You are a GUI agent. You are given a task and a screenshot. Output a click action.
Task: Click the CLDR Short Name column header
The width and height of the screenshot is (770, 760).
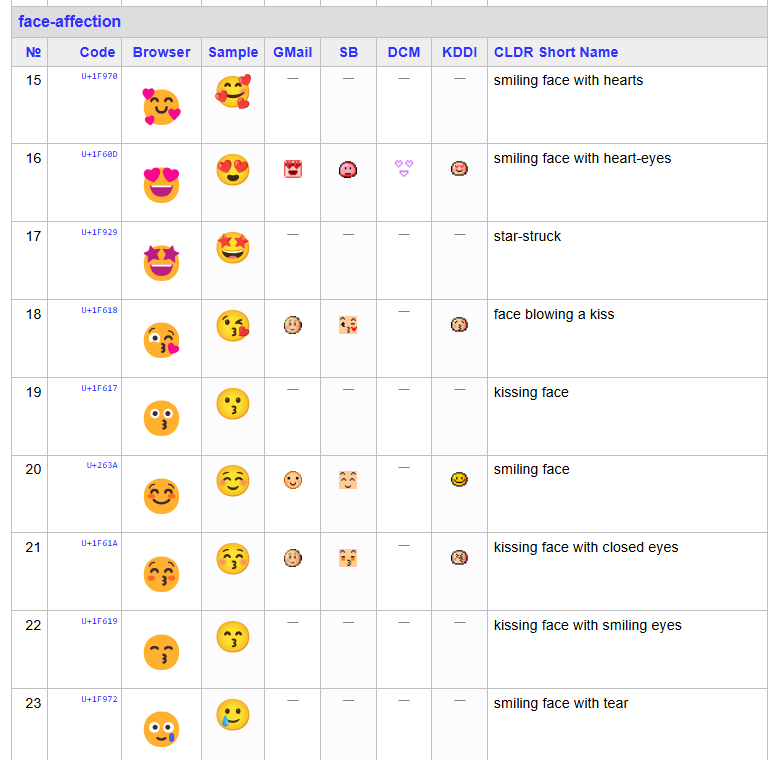556,52
